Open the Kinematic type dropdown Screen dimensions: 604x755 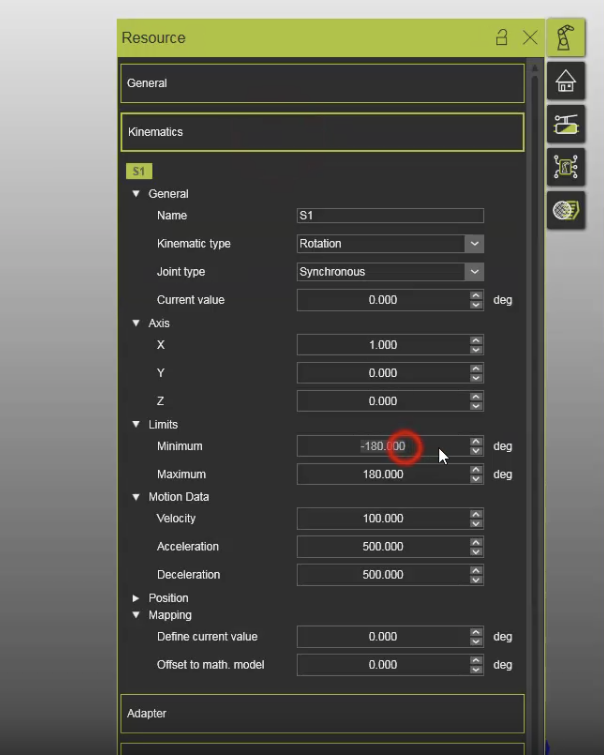pyautogui.click(x=474, y=243)
